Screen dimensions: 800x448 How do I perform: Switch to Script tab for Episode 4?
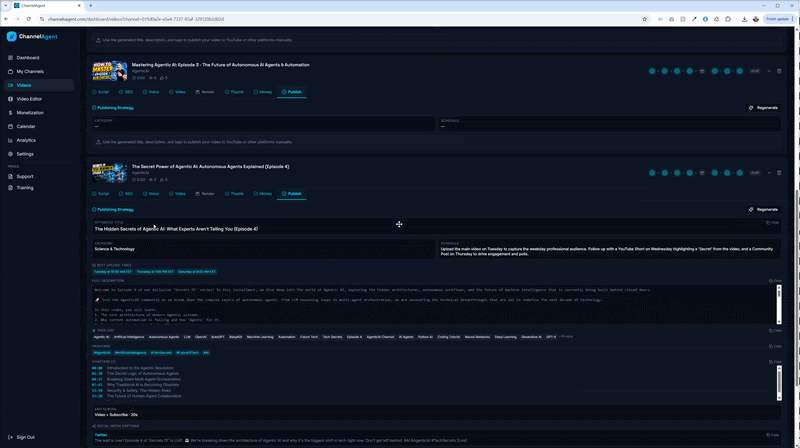pos(101,194)
